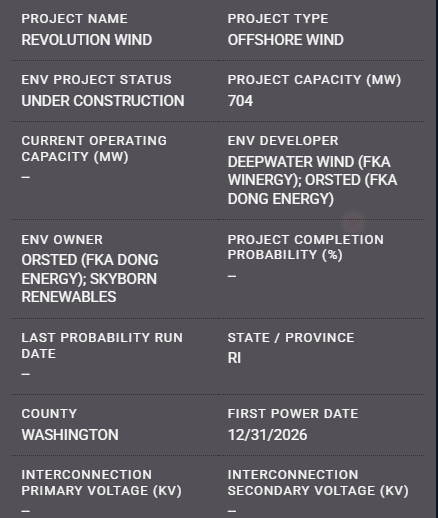Click the Interconnection Secondary Voltage label
Viewport: 438px width, 518px height.
pyautogui.click(x=318, y=483)
